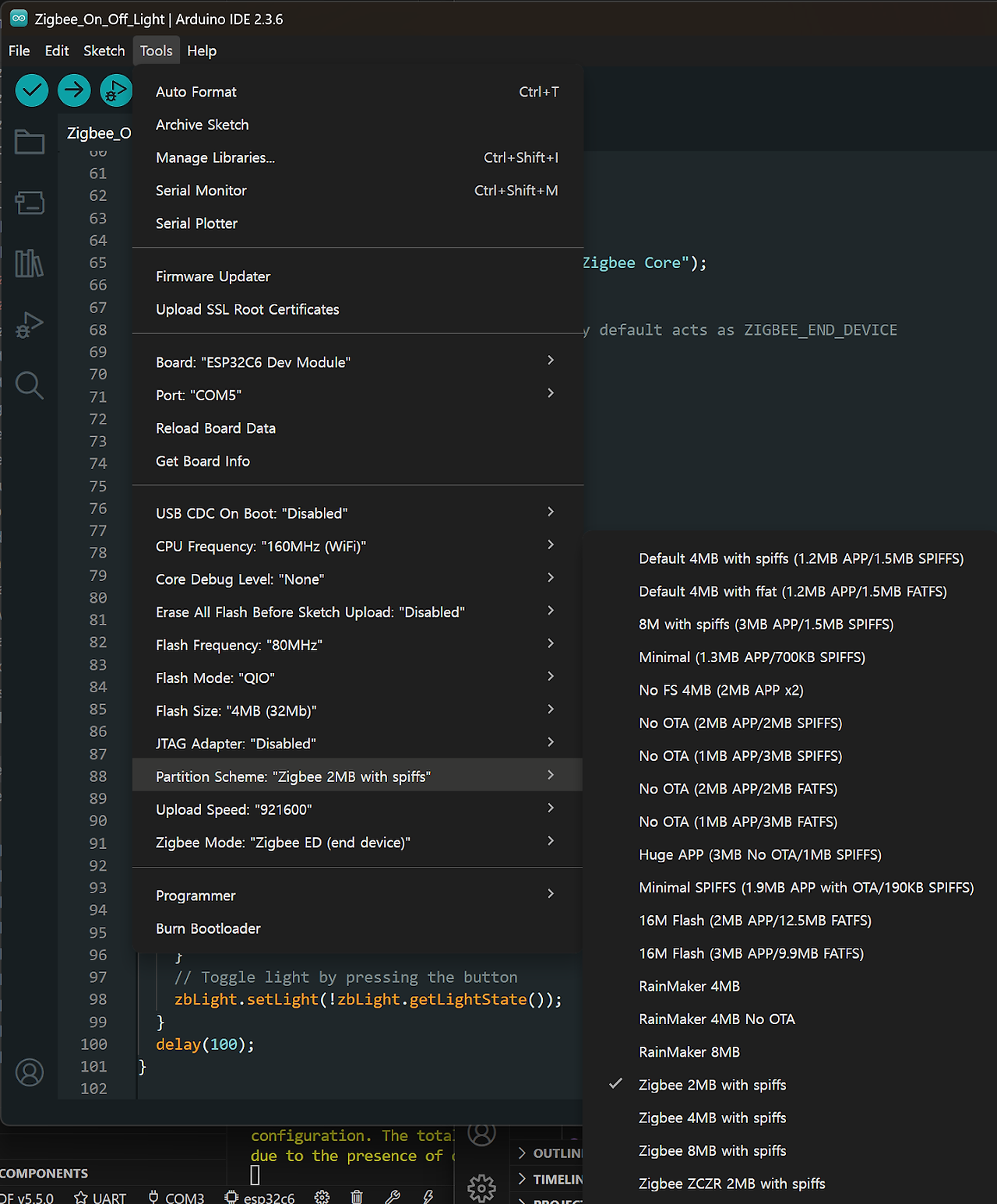
Task: Click the UART star status bar item
Action: coord(100,1197)
